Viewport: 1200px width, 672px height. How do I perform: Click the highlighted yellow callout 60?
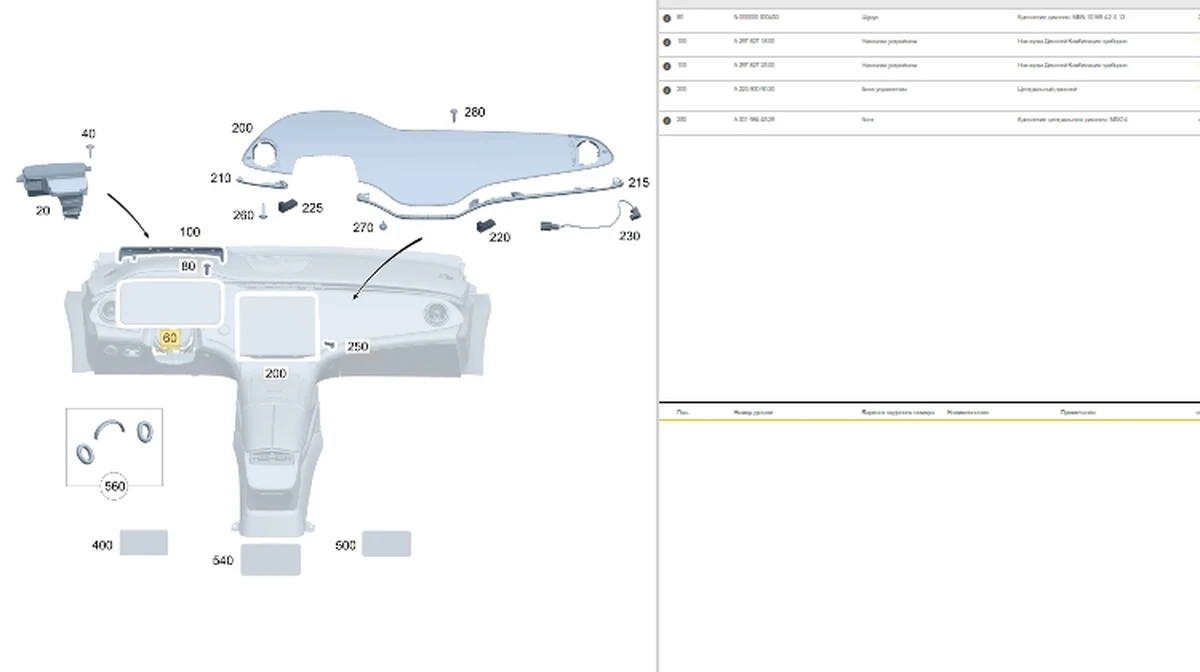[x=169, y=339]
